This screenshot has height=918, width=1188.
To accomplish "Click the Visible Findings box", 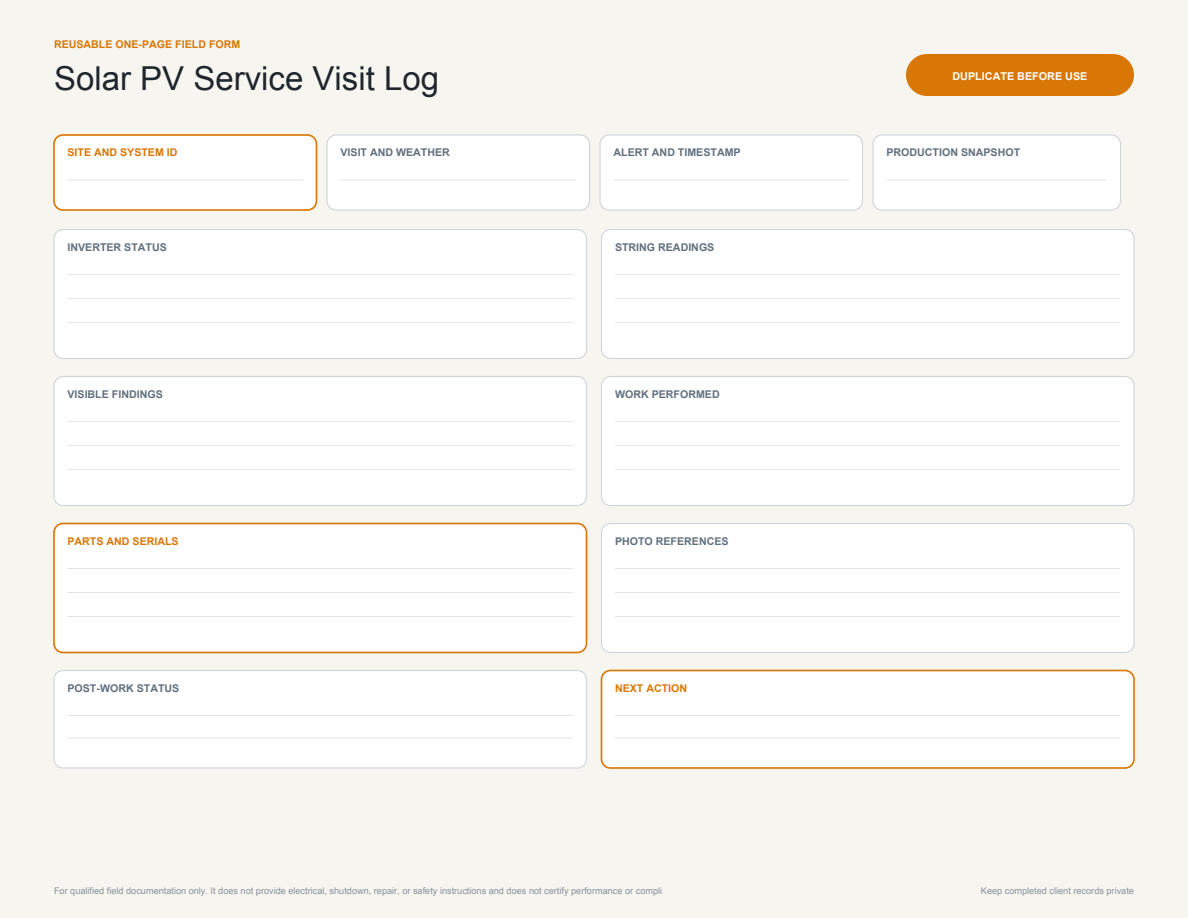I will pos(320,441).
